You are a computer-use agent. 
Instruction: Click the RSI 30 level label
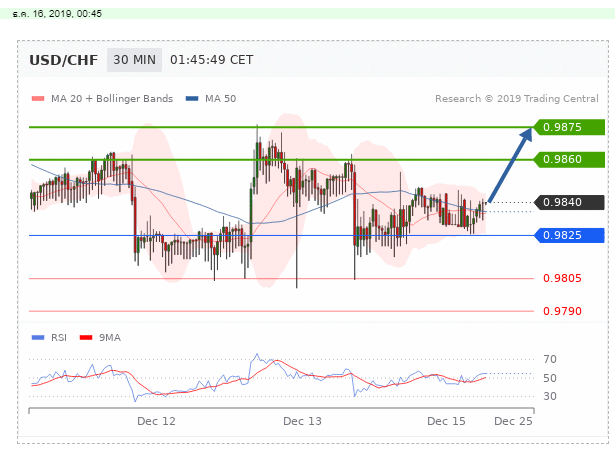(550, 396)
